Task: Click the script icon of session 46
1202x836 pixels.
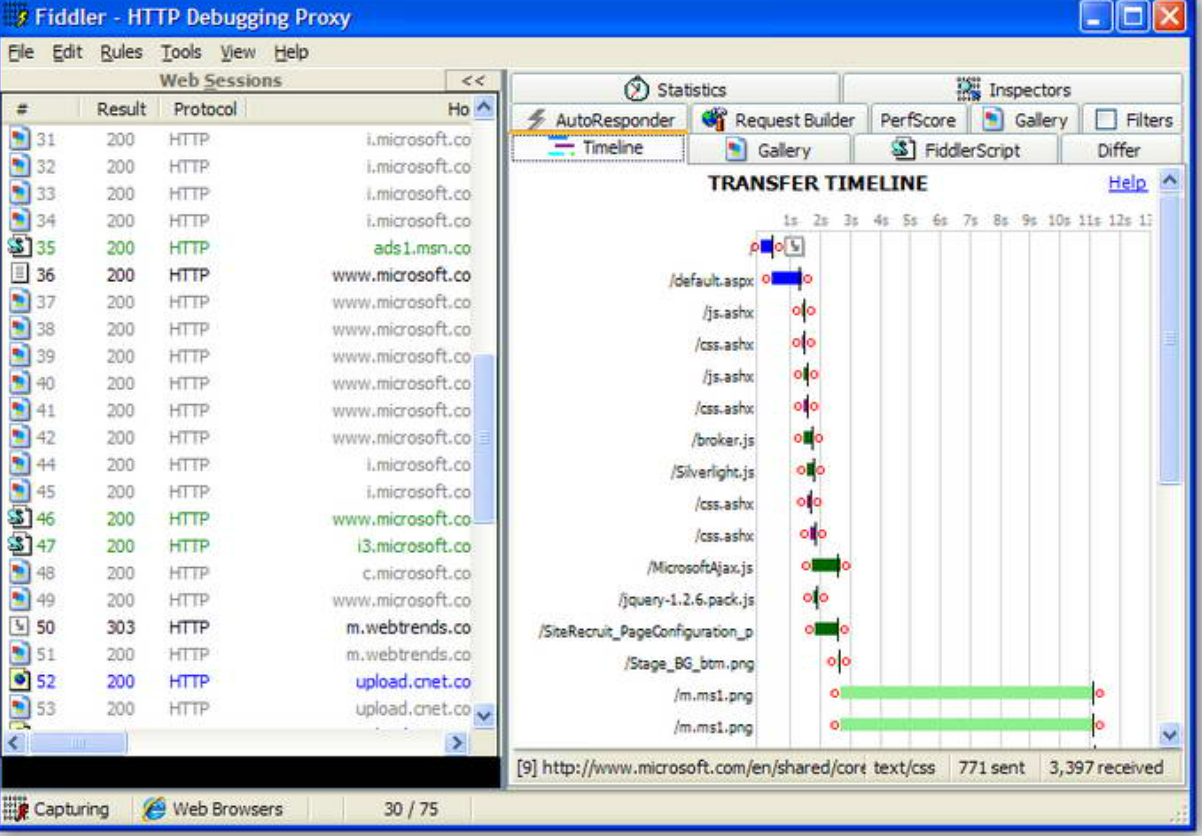Action: (x=19, y=518)
